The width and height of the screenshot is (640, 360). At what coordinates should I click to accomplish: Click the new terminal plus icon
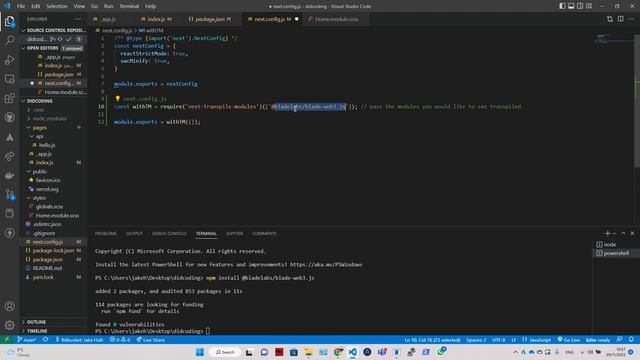[607, 233]
